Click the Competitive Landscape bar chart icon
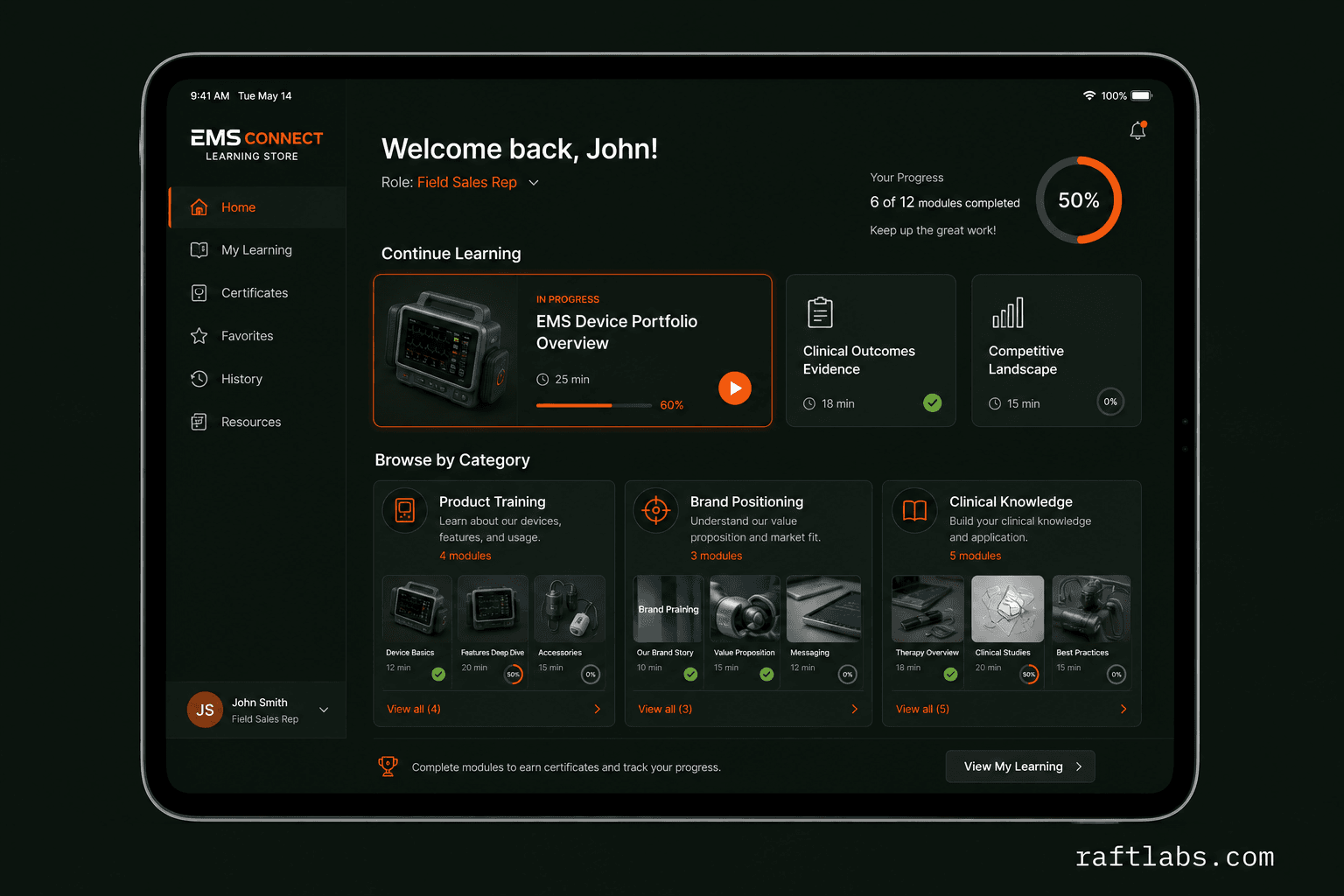 click(1007, 312)
